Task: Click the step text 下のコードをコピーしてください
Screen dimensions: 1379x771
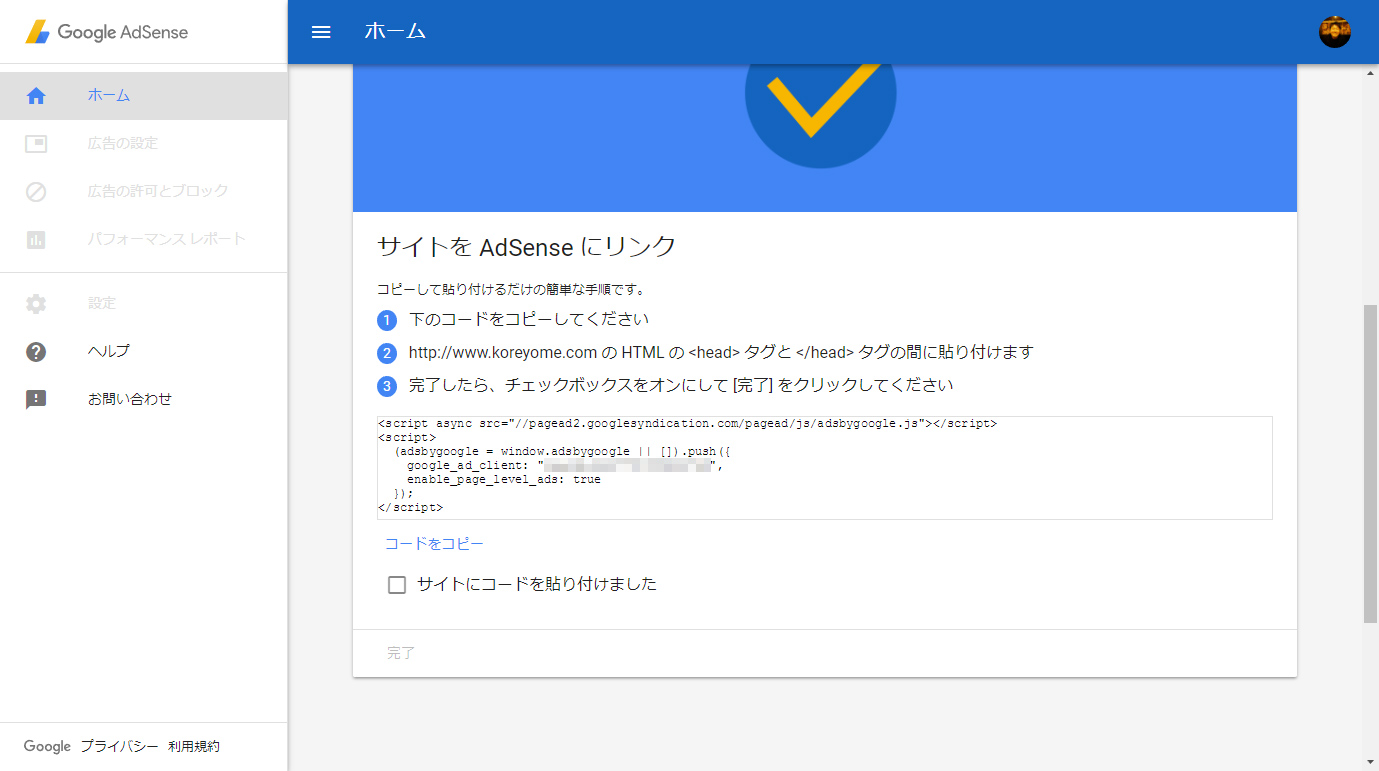Action: click(529, 320)
